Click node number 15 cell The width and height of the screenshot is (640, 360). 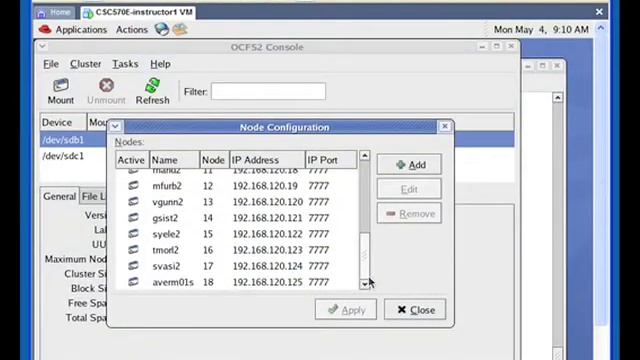tap(208, 234)
